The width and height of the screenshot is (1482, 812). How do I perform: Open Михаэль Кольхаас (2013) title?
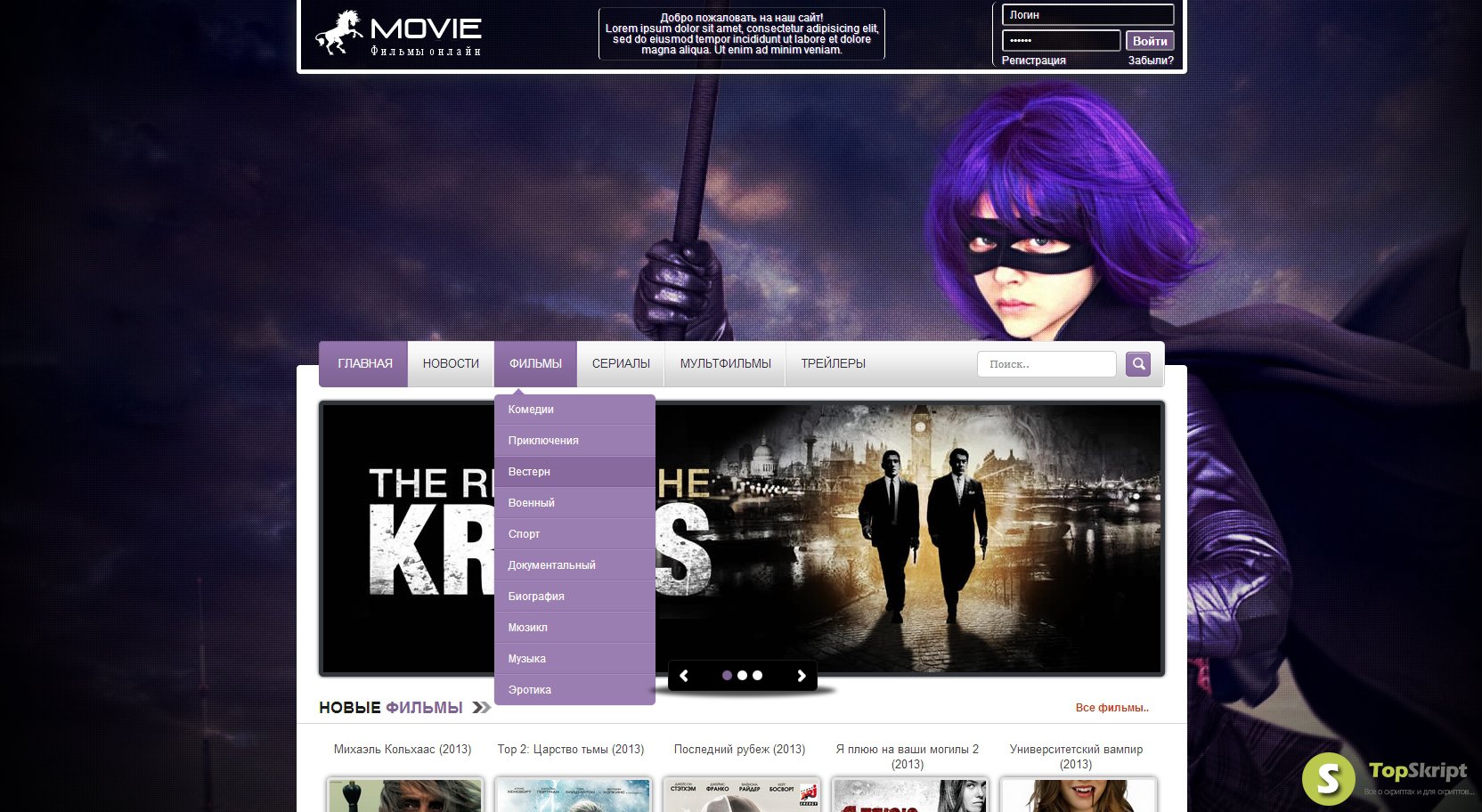pos(403,749)
